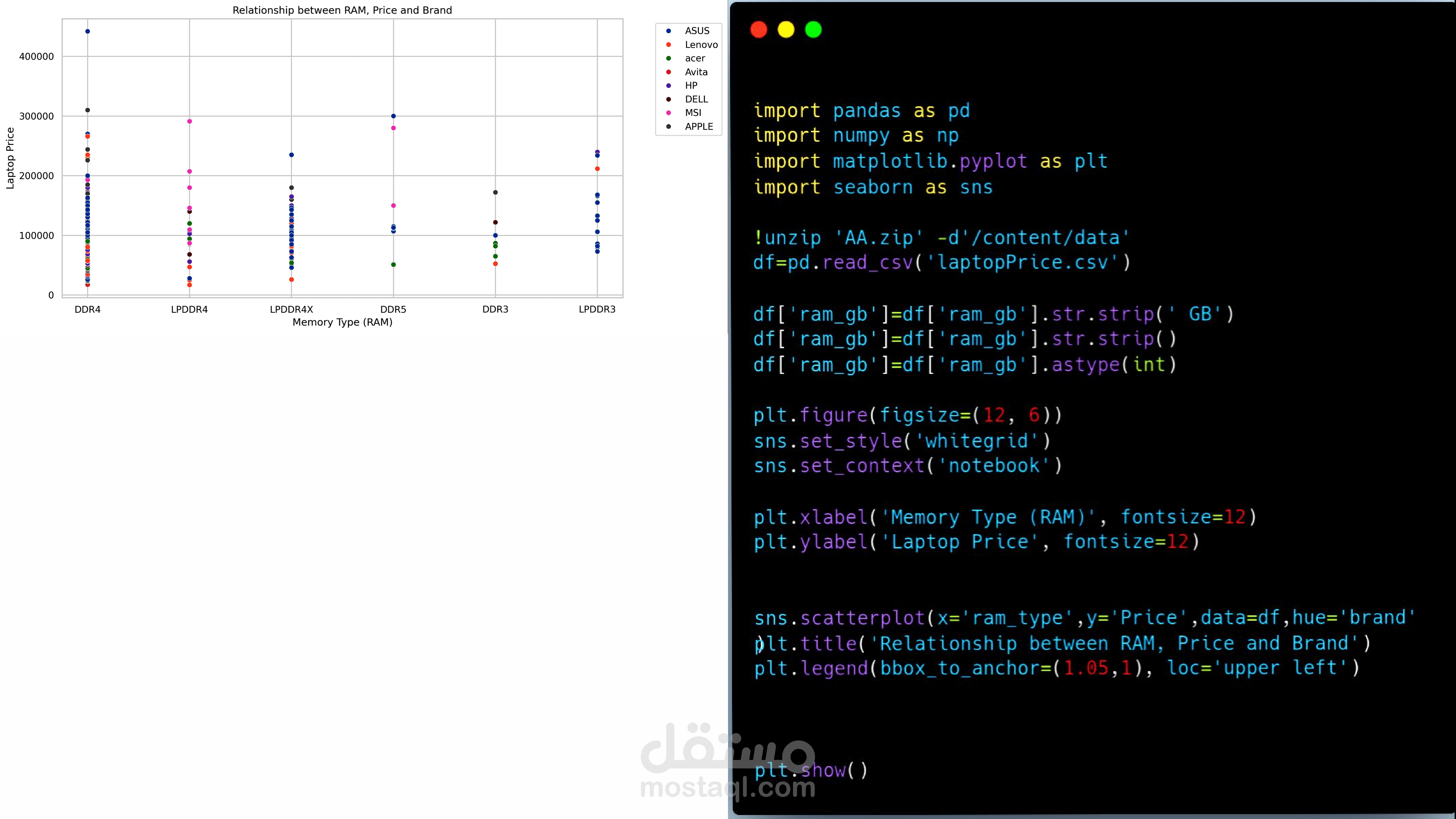Click the ASUS blue legend marker
The image size is (1456, 819).
point(669,31)
